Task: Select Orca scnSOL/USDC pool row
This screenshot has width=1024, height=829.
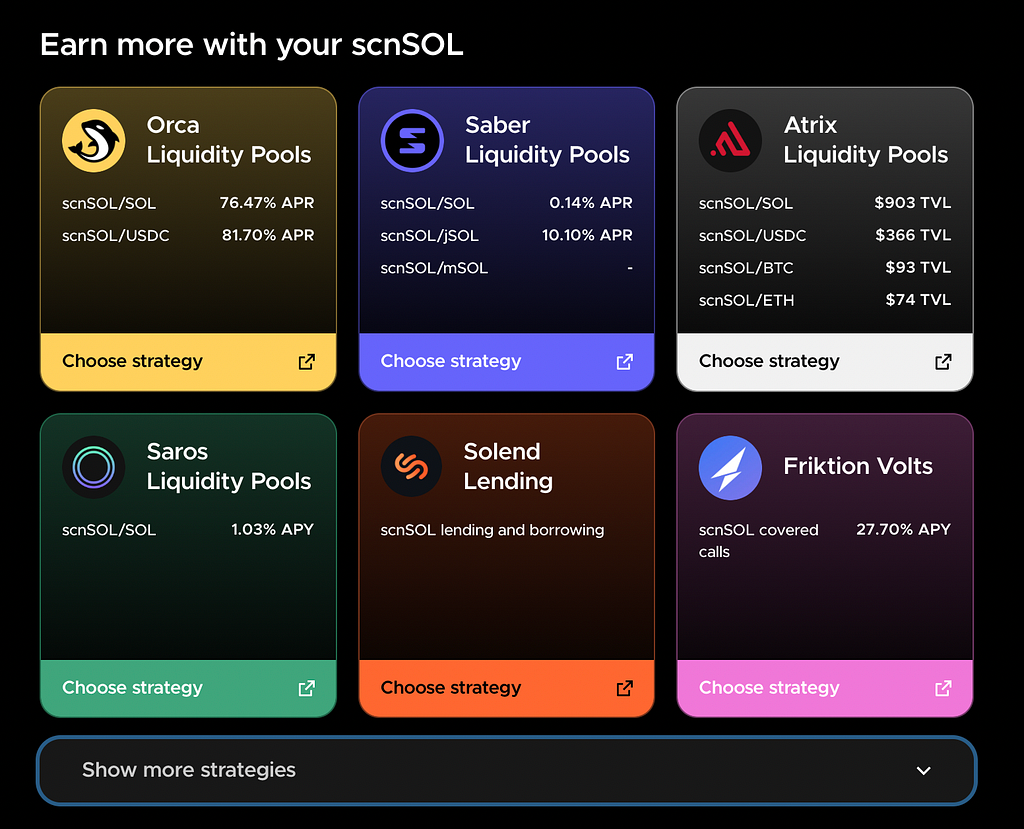Action: point(188,235)
